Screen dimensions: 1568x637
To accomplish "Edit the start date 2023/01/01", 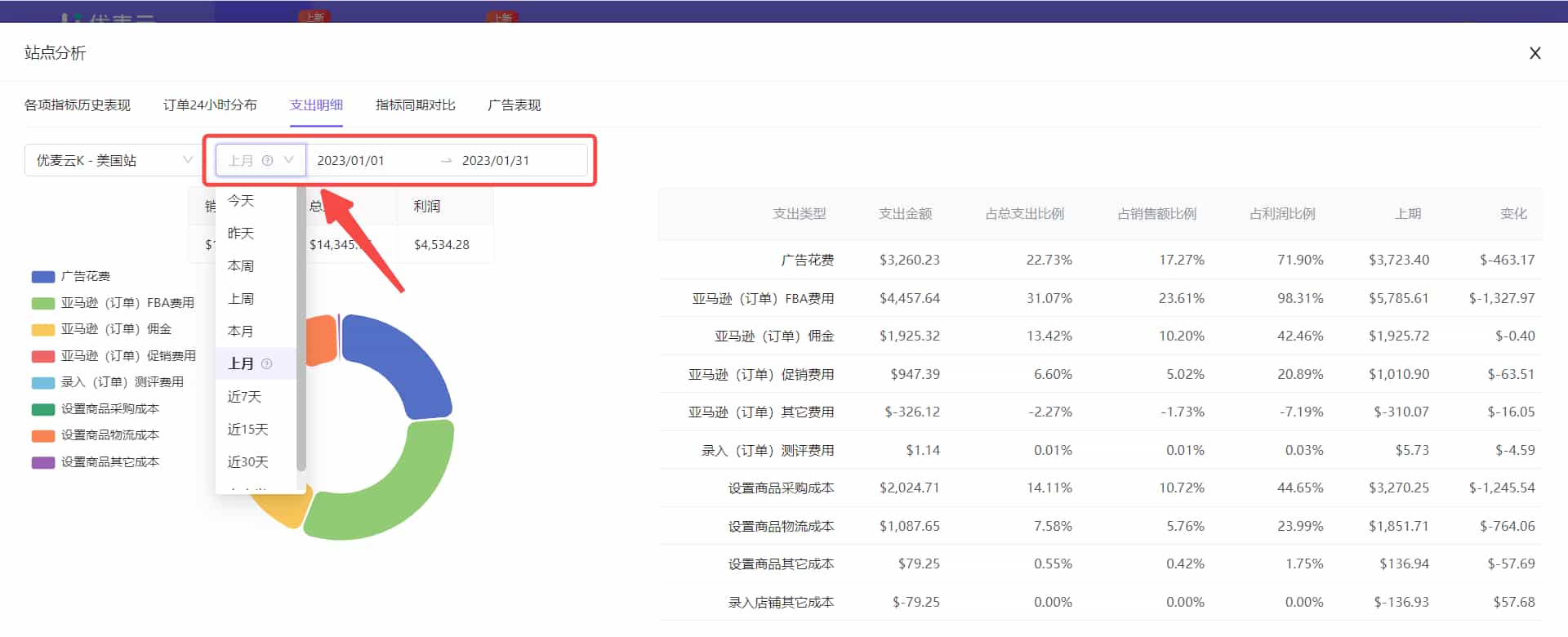I will click(350, 161).
